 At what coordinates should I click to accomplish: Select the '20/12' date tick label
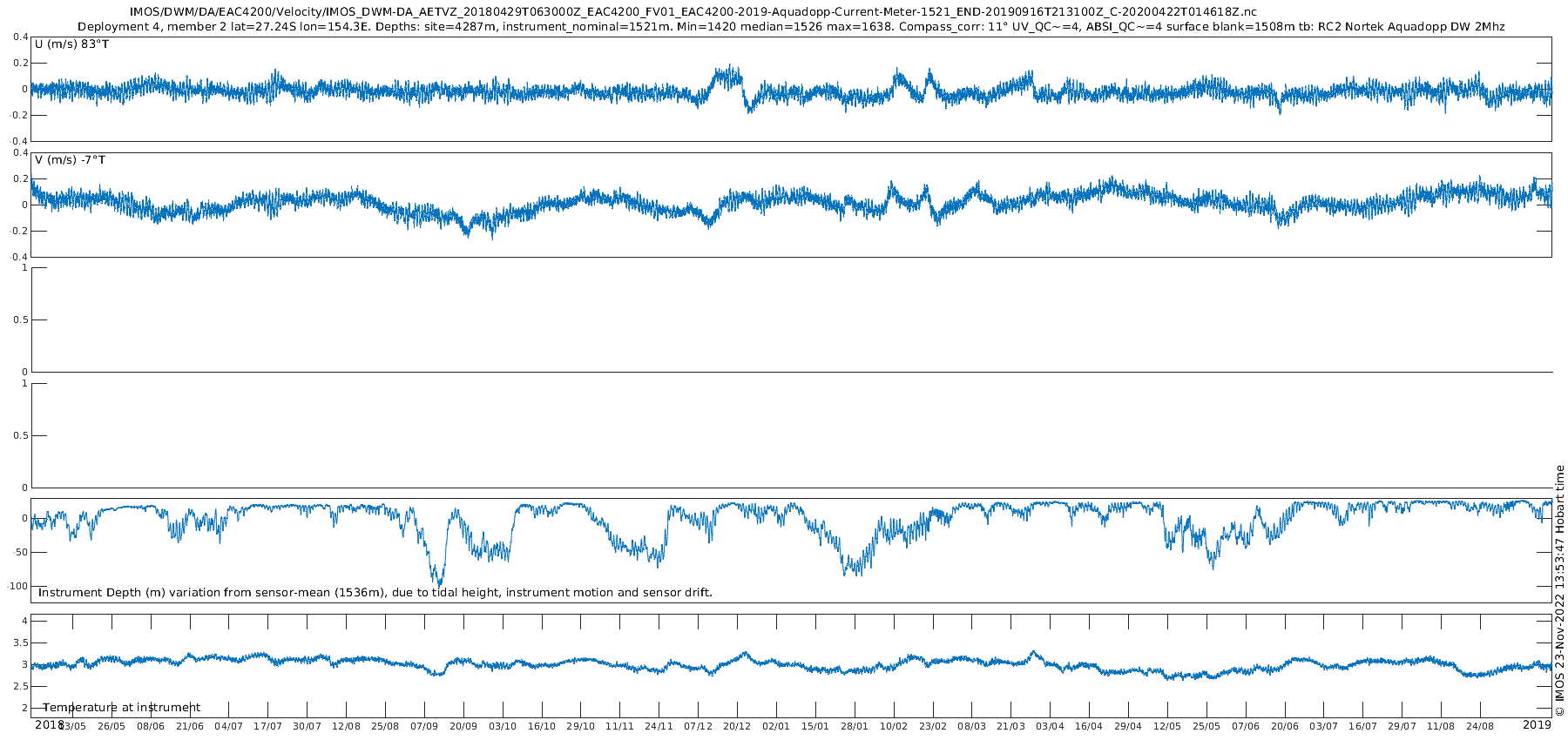[737, 726]
